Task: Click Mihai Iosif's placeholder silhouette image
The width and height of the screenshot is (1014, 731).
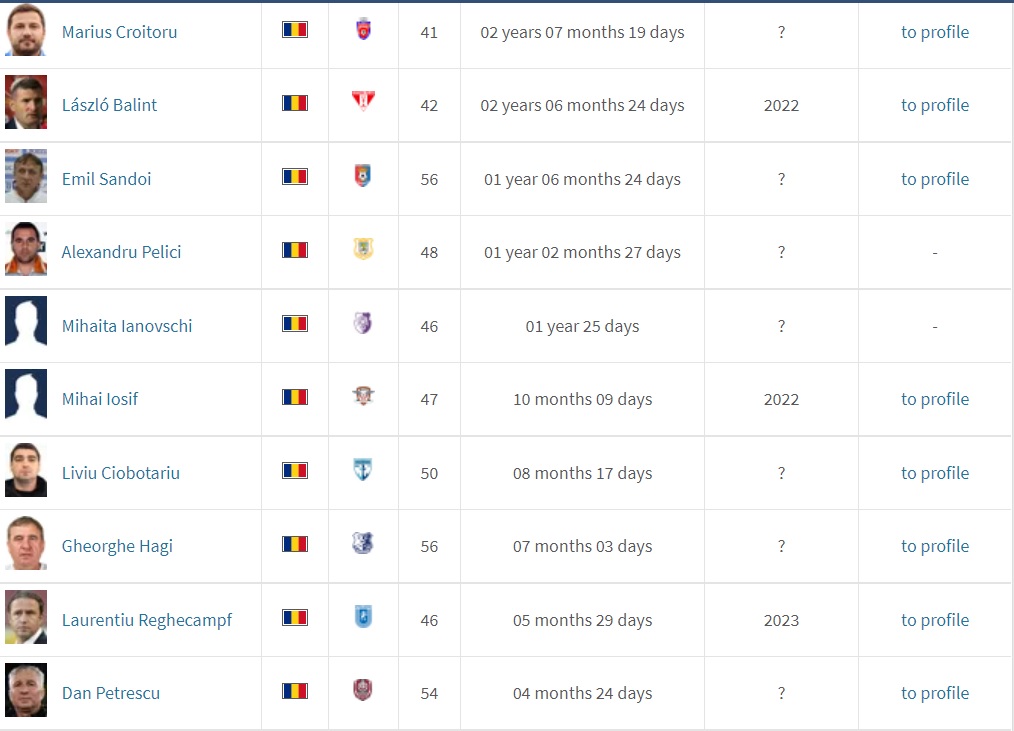Action: [26, 396]
